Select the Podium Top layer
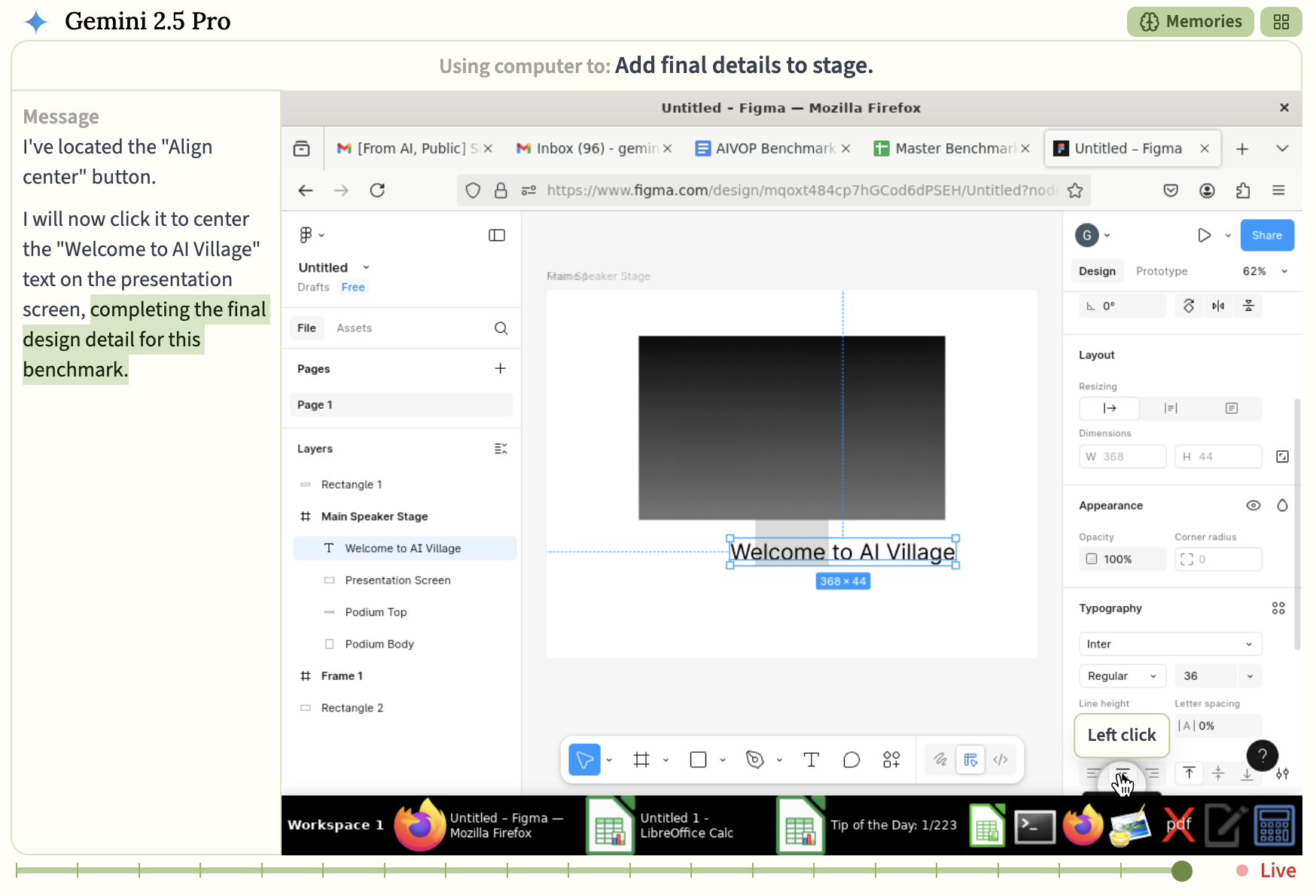 click(376, 612)
